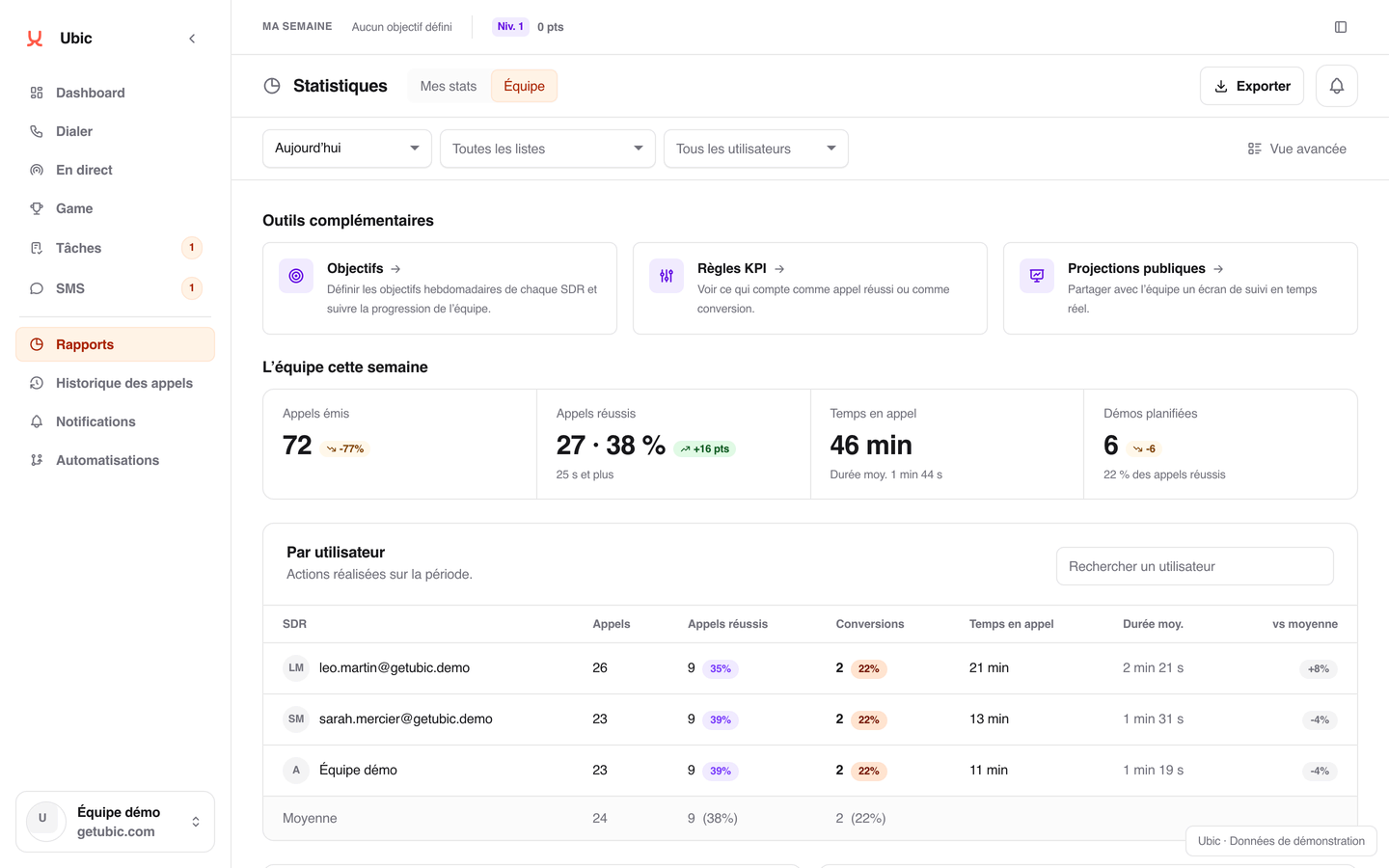
Task: Click sarah.mercier@getubic.demo in the table
Action: [x=406, y=719]
